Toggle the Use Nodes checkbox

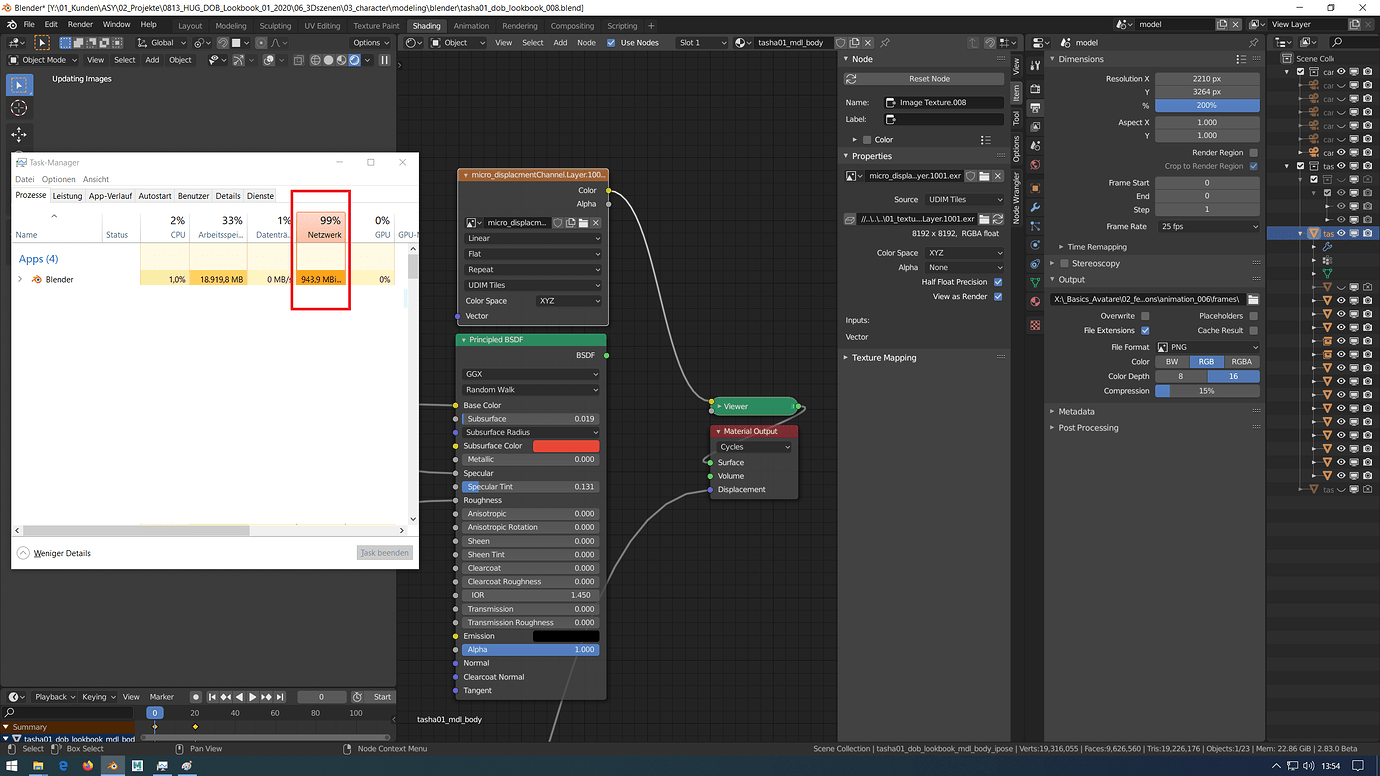tap(611, 43)
